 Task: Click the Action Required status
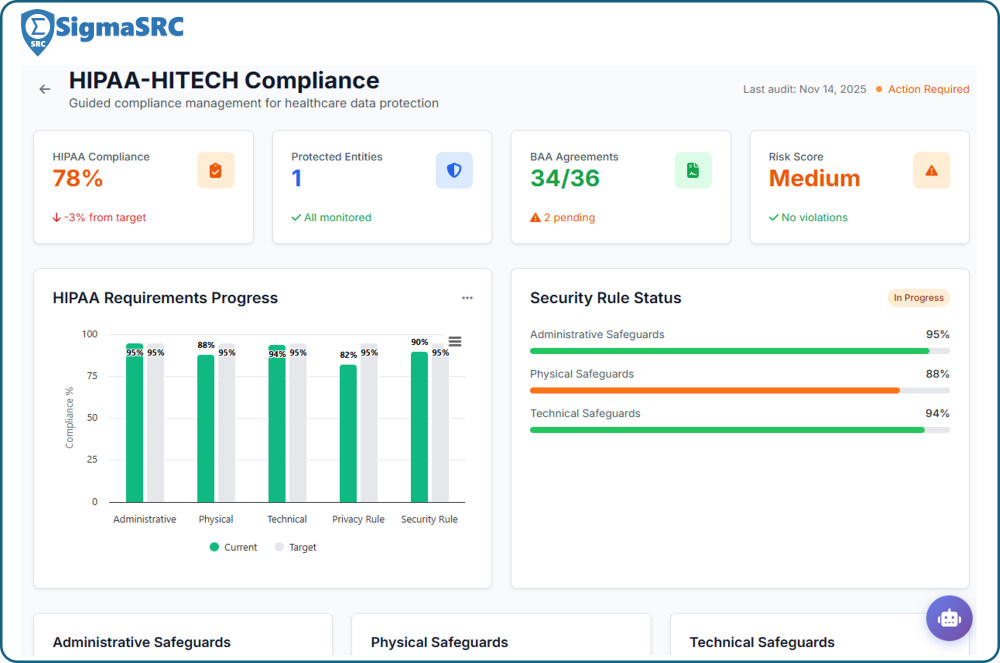[x=922, y=89]
